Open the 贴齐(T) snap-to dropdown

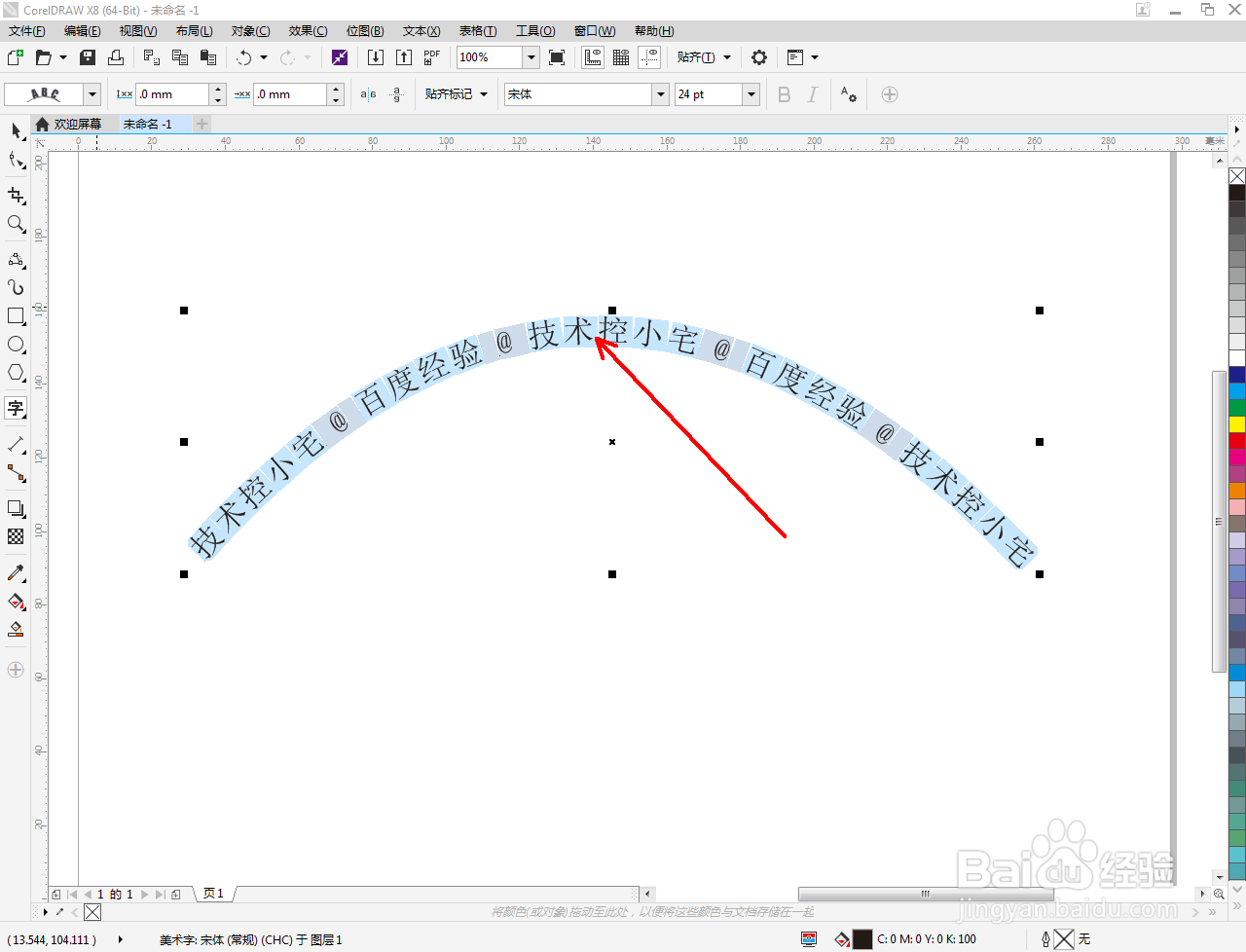click(703, 57)
